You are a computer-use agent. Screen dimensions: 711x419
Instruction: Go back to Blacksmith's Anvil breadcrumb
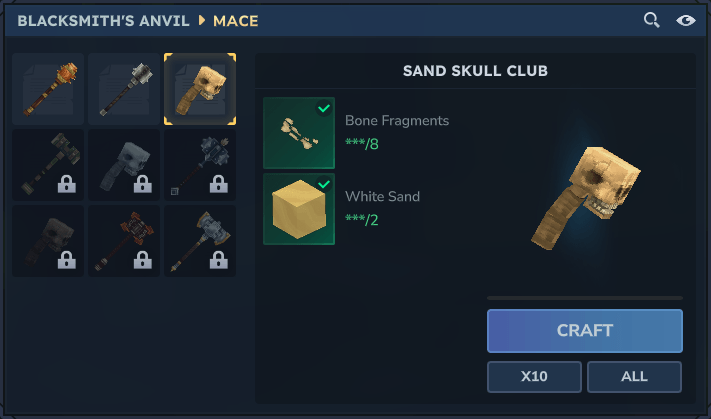pos(103,21)
